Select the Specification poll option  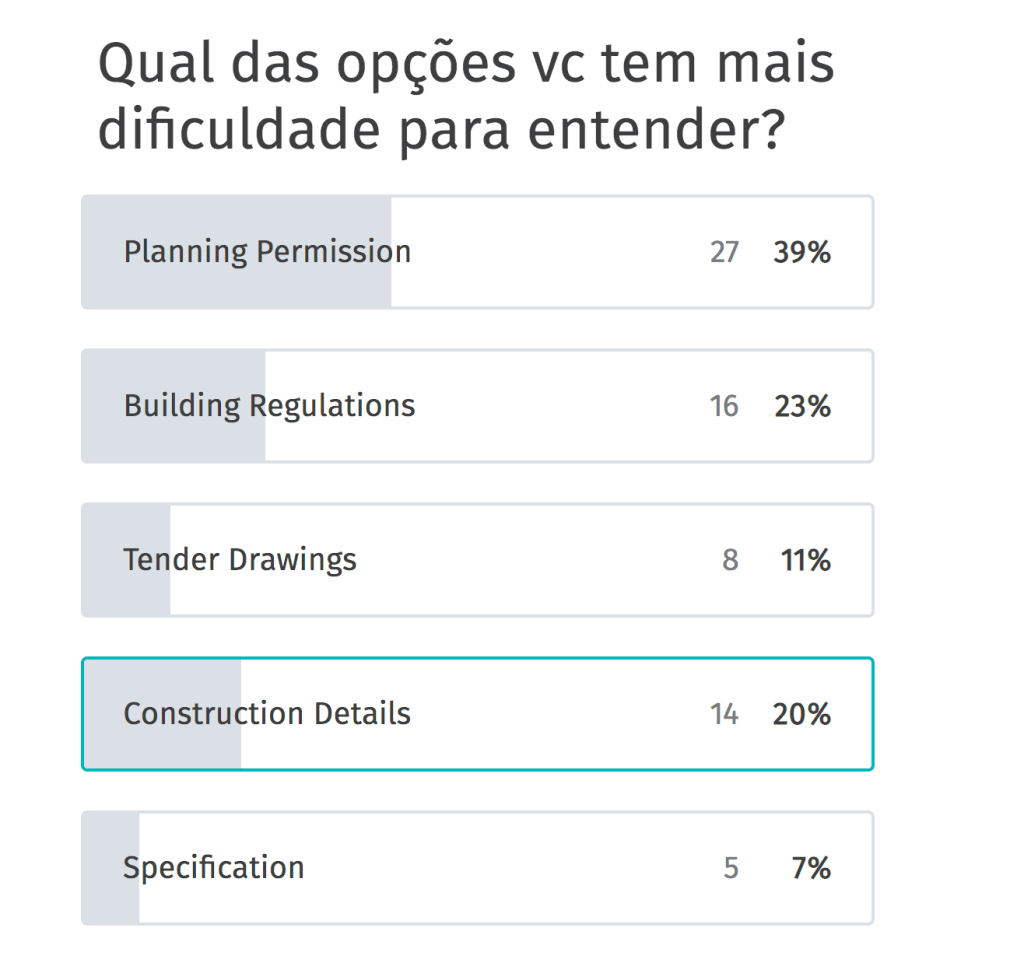[x=214, y=868]
